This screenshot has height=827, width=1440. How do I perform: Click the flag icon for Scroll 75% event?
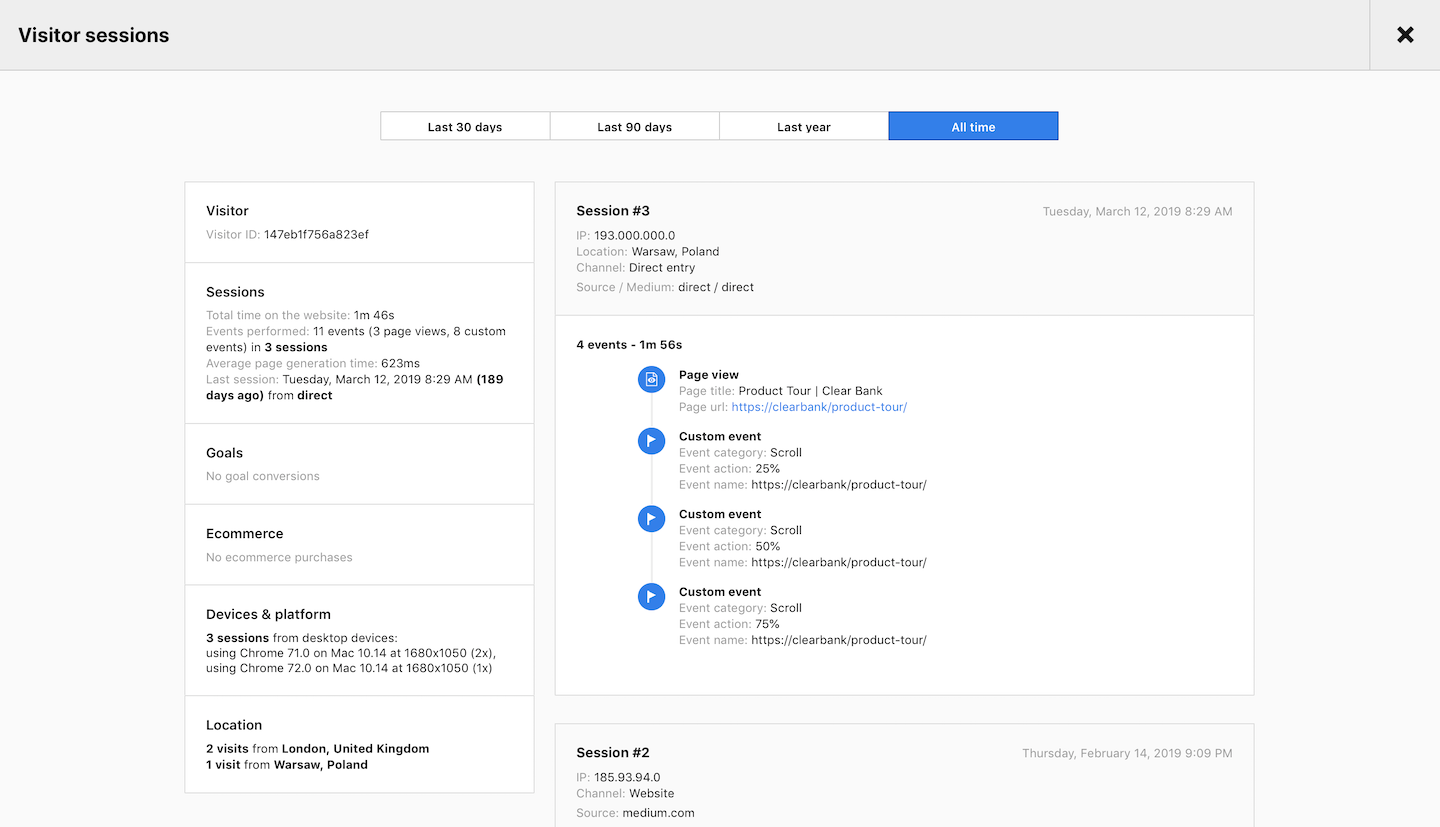[651, 596]
